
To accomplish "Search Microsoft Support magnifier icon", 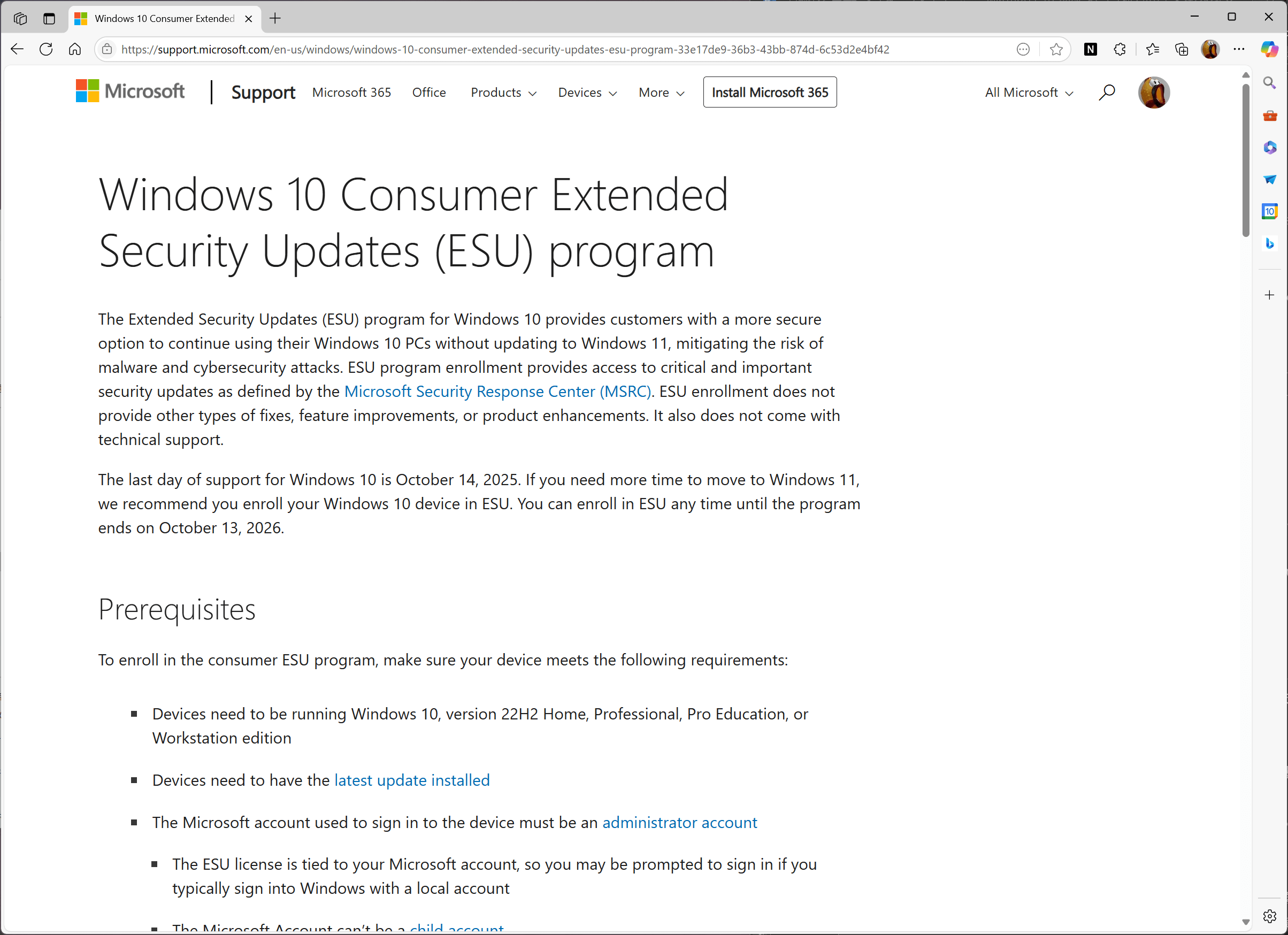I will pos(1106,92).
